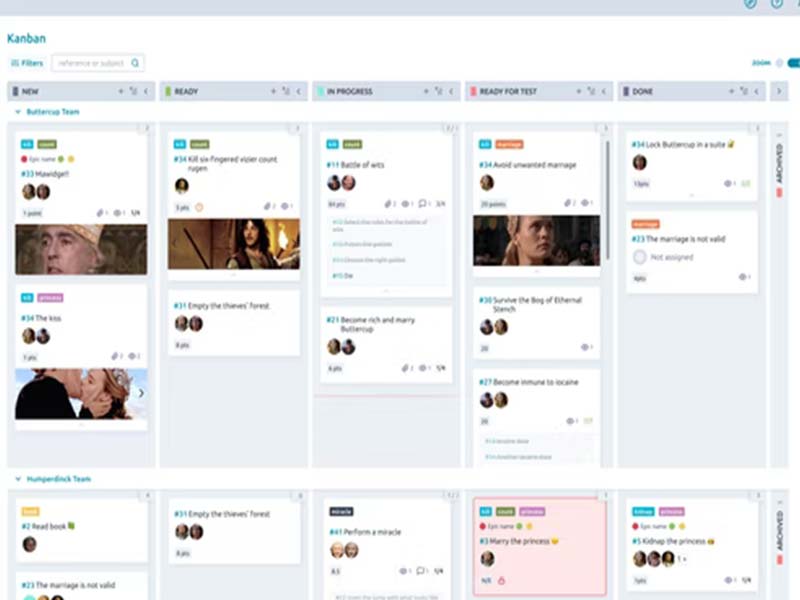
Task: Fold the DONE column
Action: point(756,91)
